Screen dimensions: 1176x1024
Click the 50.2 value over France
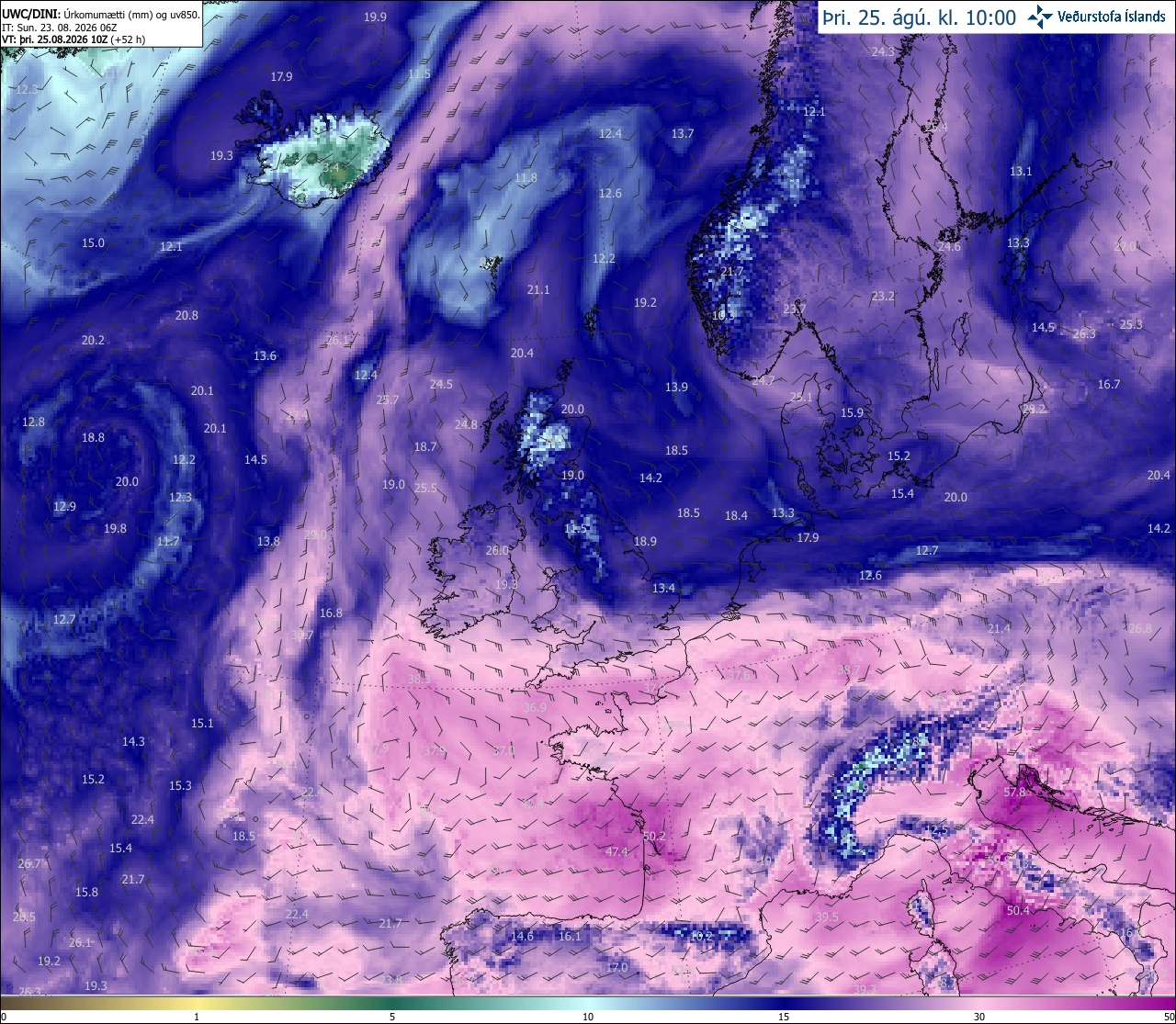pos(653,836)
